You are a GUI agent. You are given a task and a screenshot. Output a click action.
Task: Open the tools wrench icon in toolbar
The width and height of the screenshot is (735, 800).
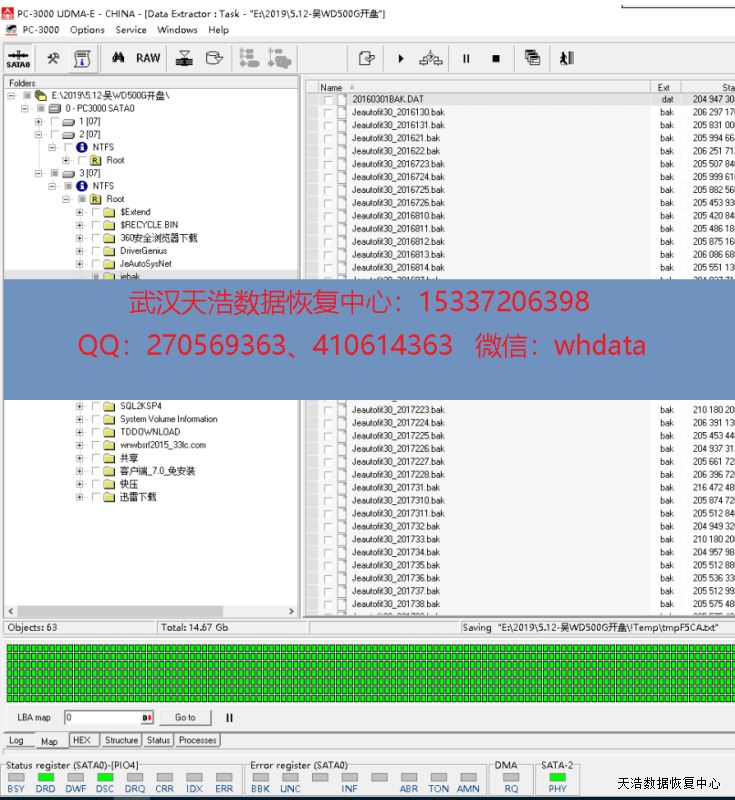tap(54, 59)
